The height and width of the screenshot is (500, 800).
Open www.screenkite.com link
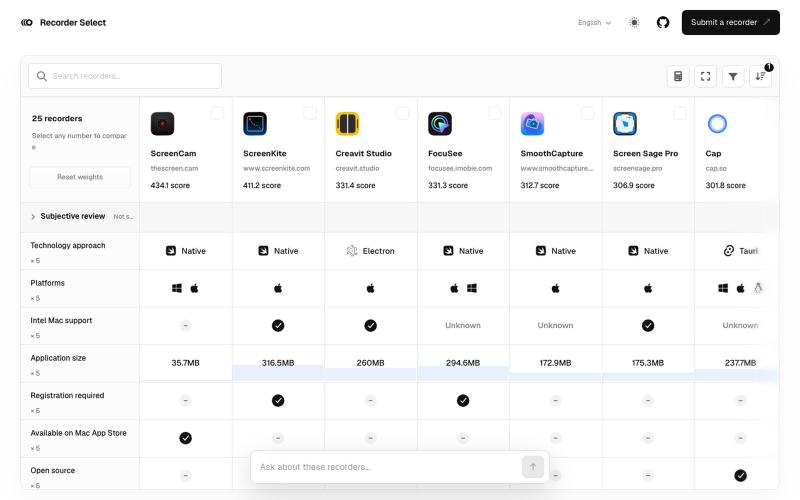tap(277, 168)
